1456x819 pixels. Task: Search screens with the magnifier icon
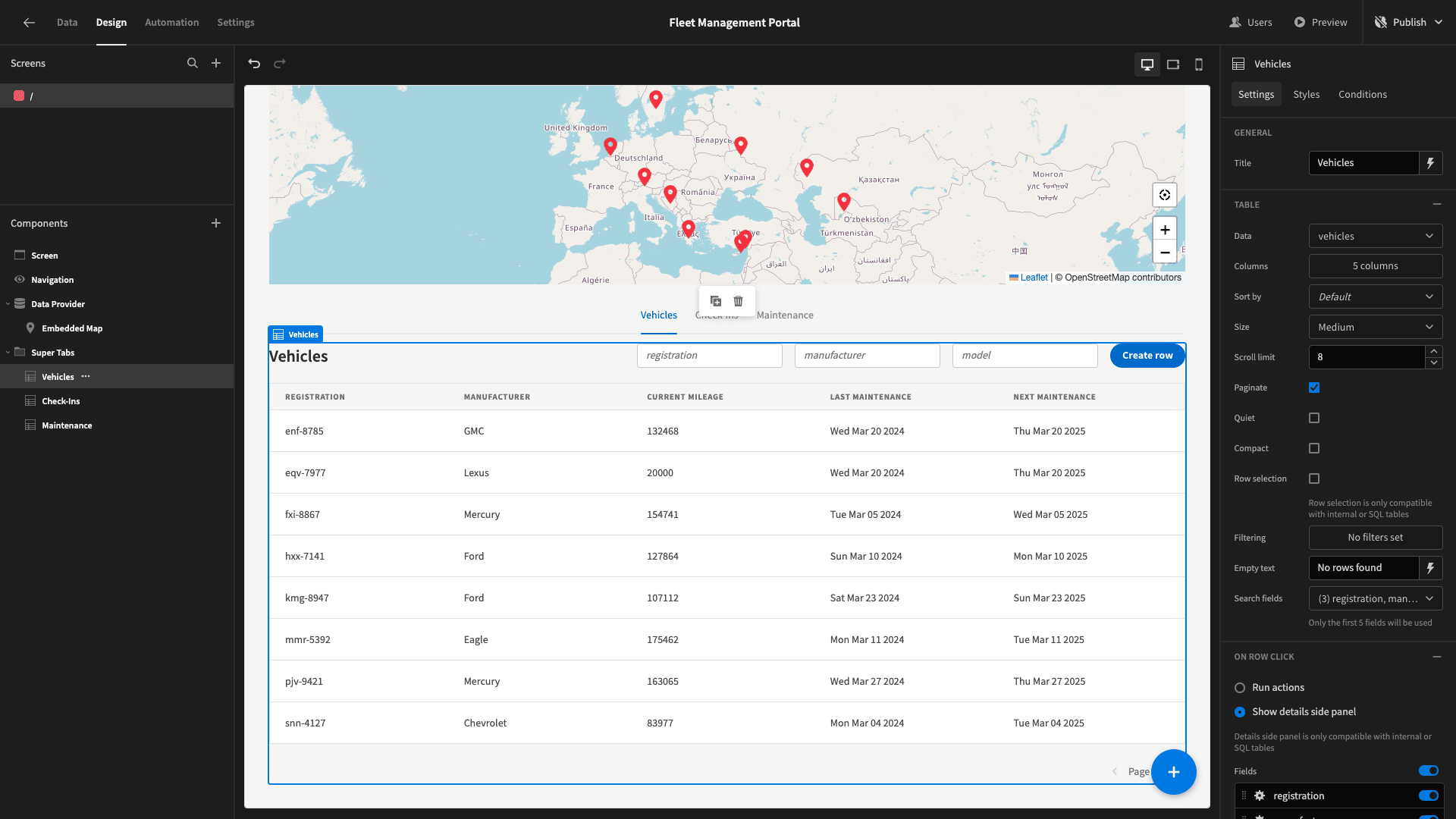click(x=193, y=64)
